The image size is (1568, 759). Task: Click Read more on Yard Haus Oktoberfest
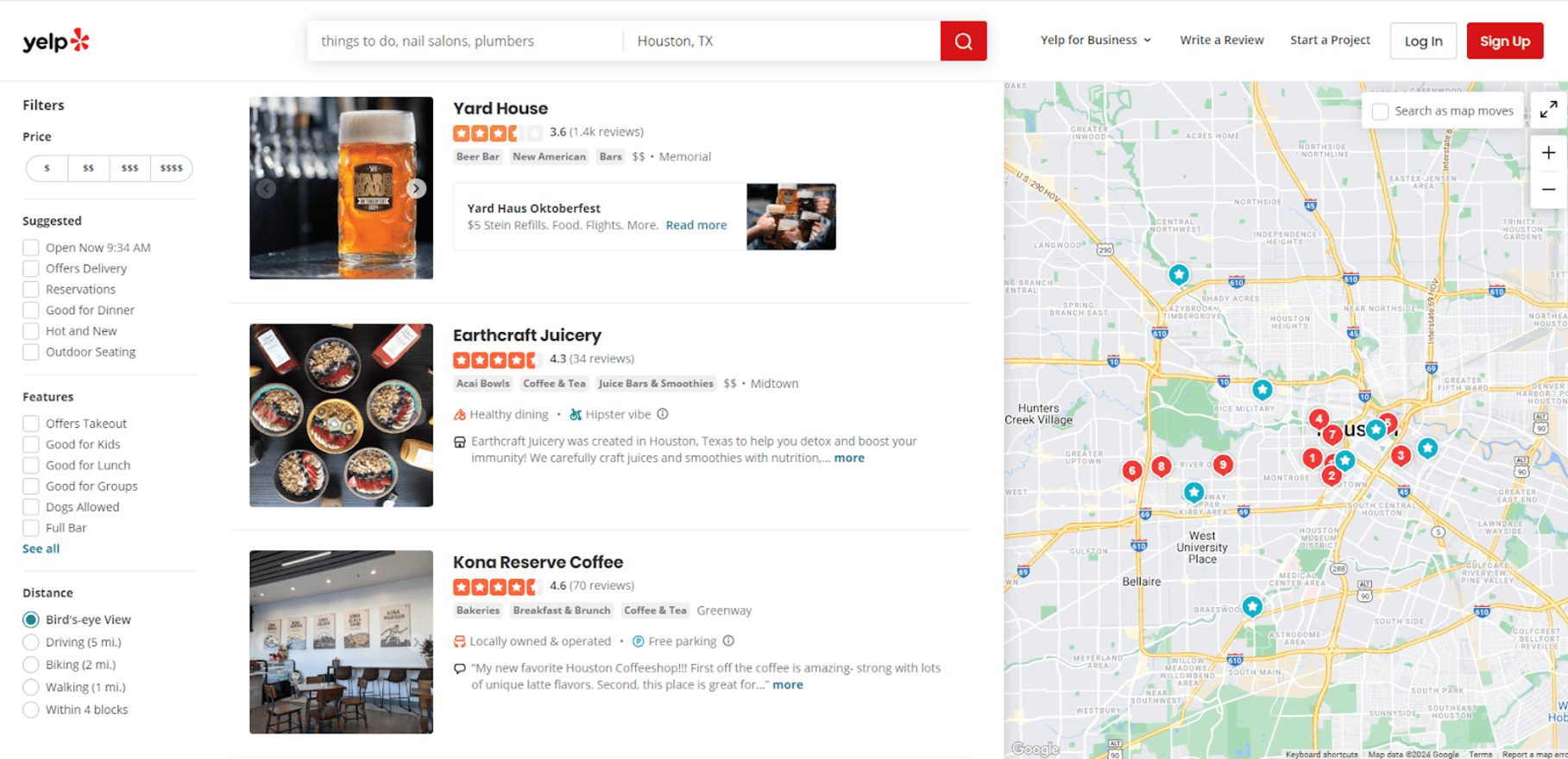(696, 225)
